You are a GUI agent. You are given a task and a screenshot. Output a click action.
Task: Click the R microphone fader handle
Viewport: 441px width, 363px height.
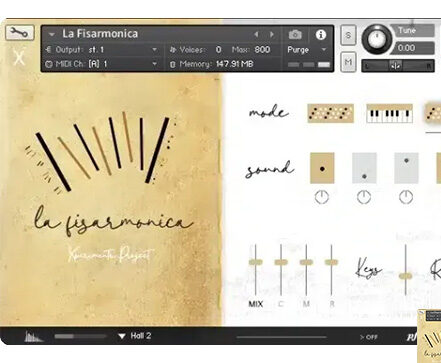coord(331,262)
